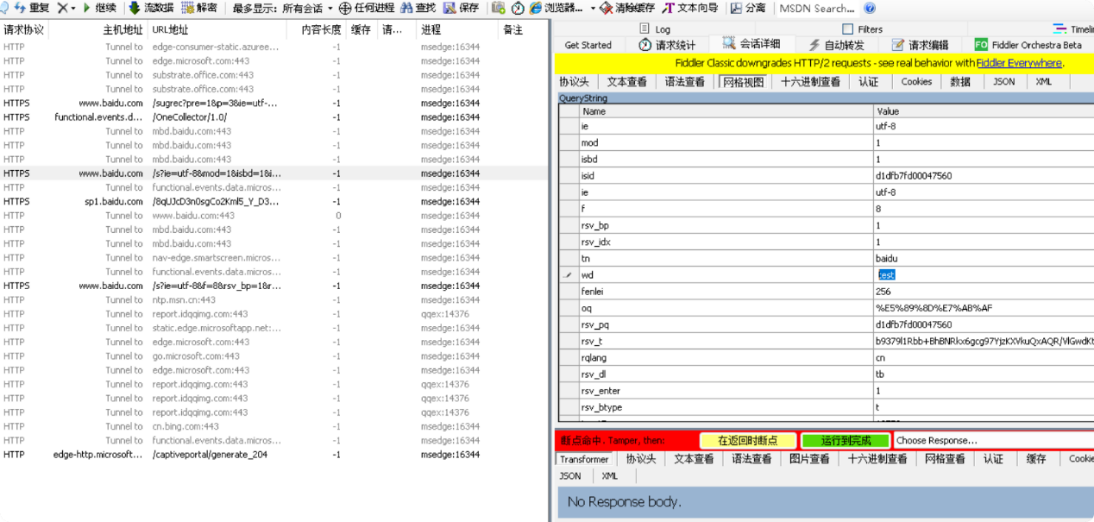Screen dimensions: 1094x522
Task: Open the 浏览器 browser launch dropdown
Action: (562, 8)
